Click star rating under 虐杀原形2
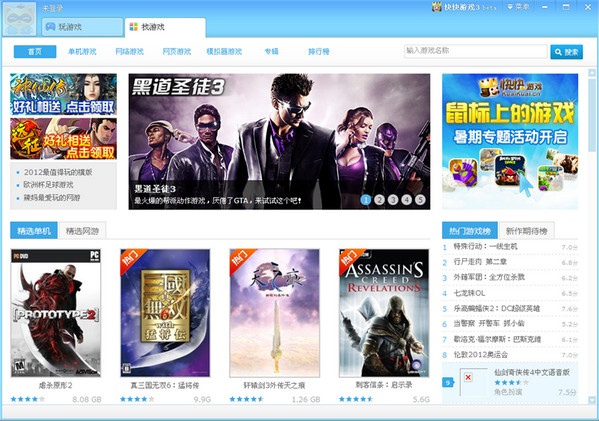This screenshot has width=599, height=421. click(28, 399)
